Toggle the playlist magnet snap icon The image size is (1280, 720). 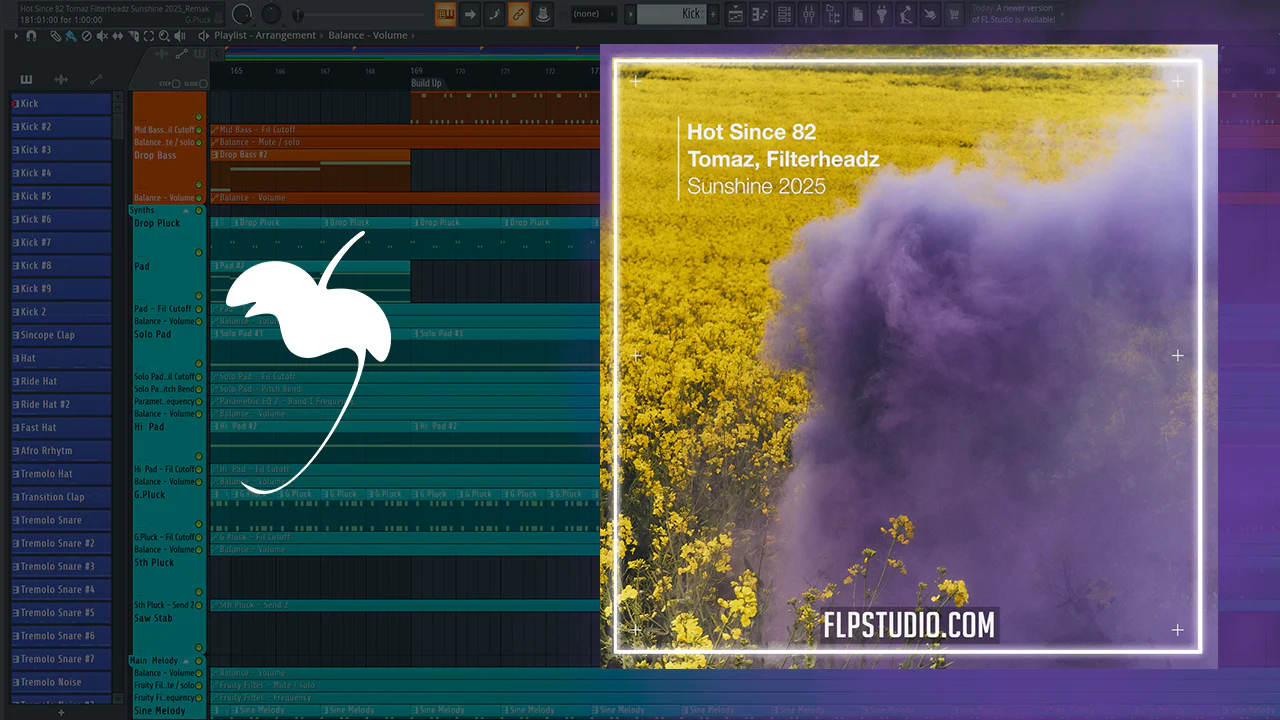coord(31,36)
